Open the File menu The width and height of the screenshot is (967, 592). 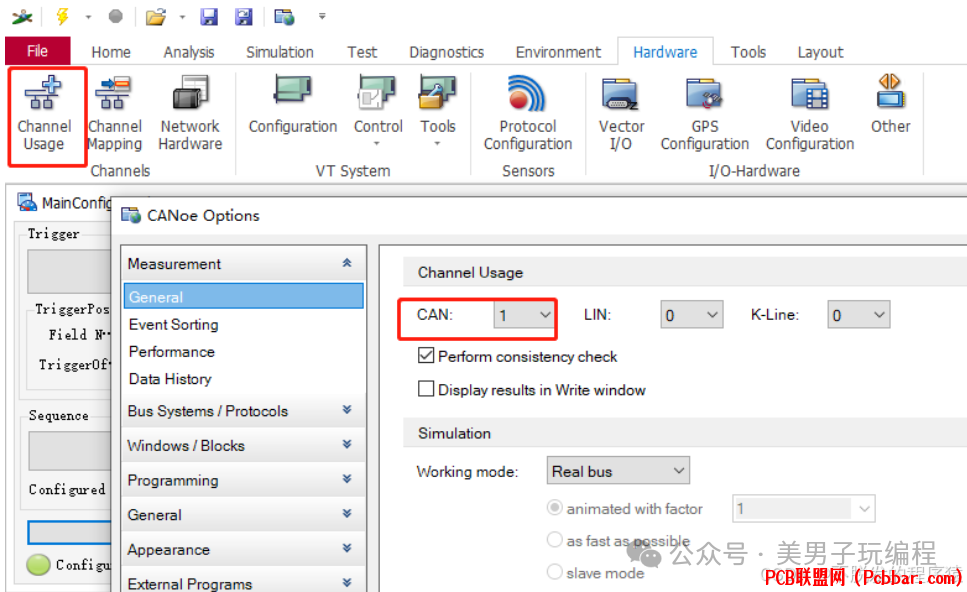point(38,51)
